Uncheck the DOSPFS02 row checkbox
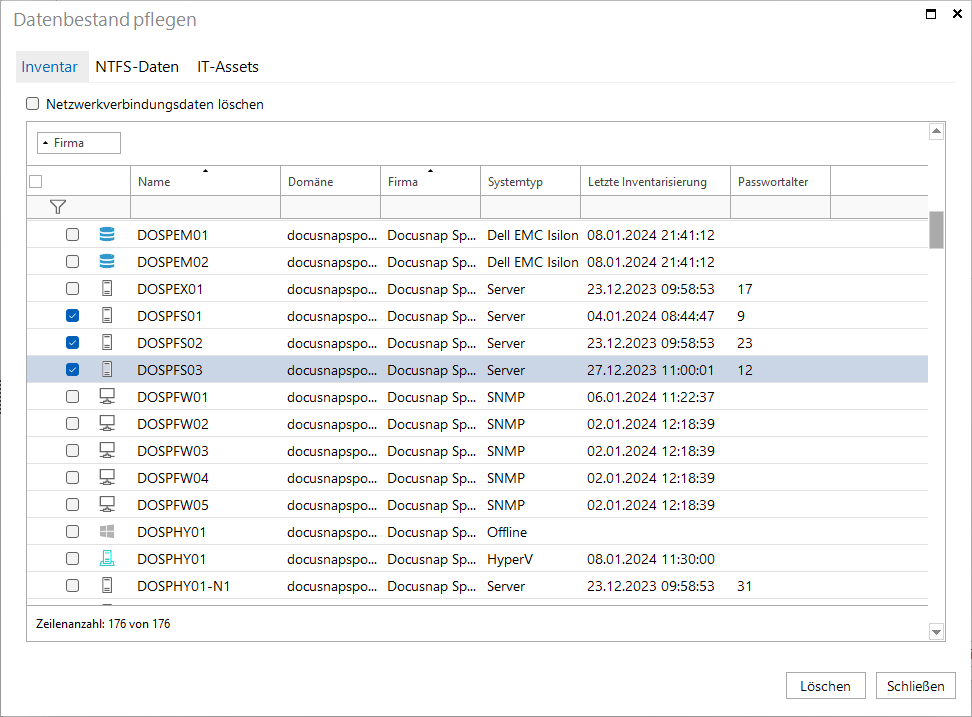This screenshot has height=717, width=972. pos(73,342)
